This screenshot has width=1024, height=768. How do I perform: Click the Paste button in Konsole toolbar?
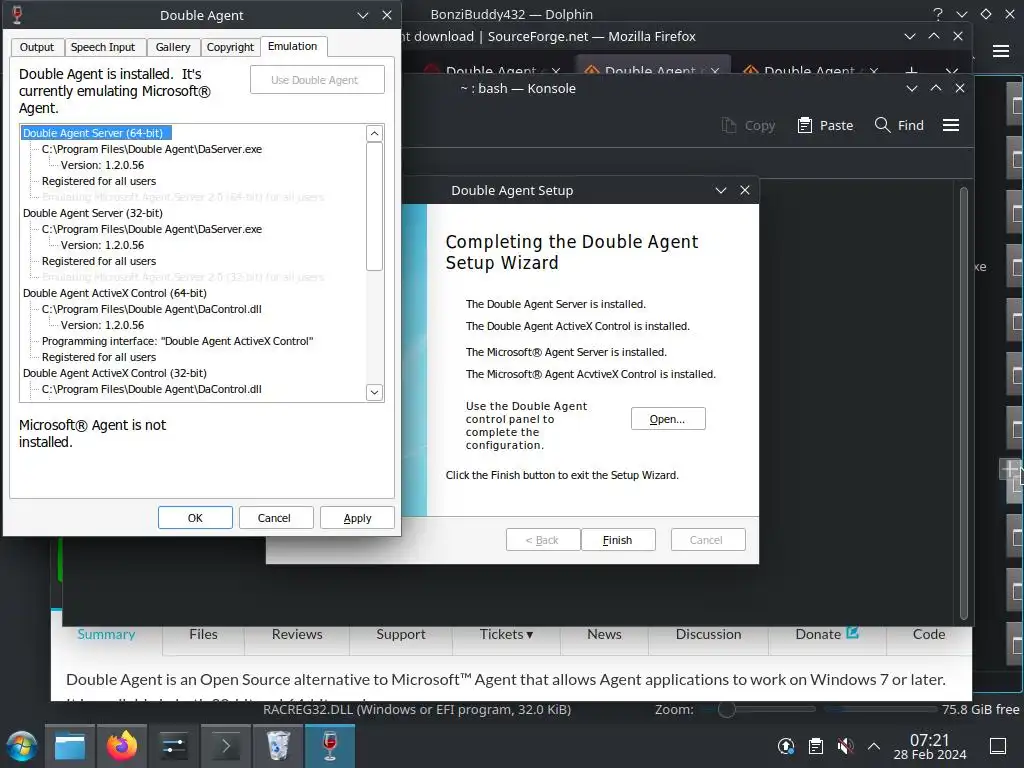(825, 125)
